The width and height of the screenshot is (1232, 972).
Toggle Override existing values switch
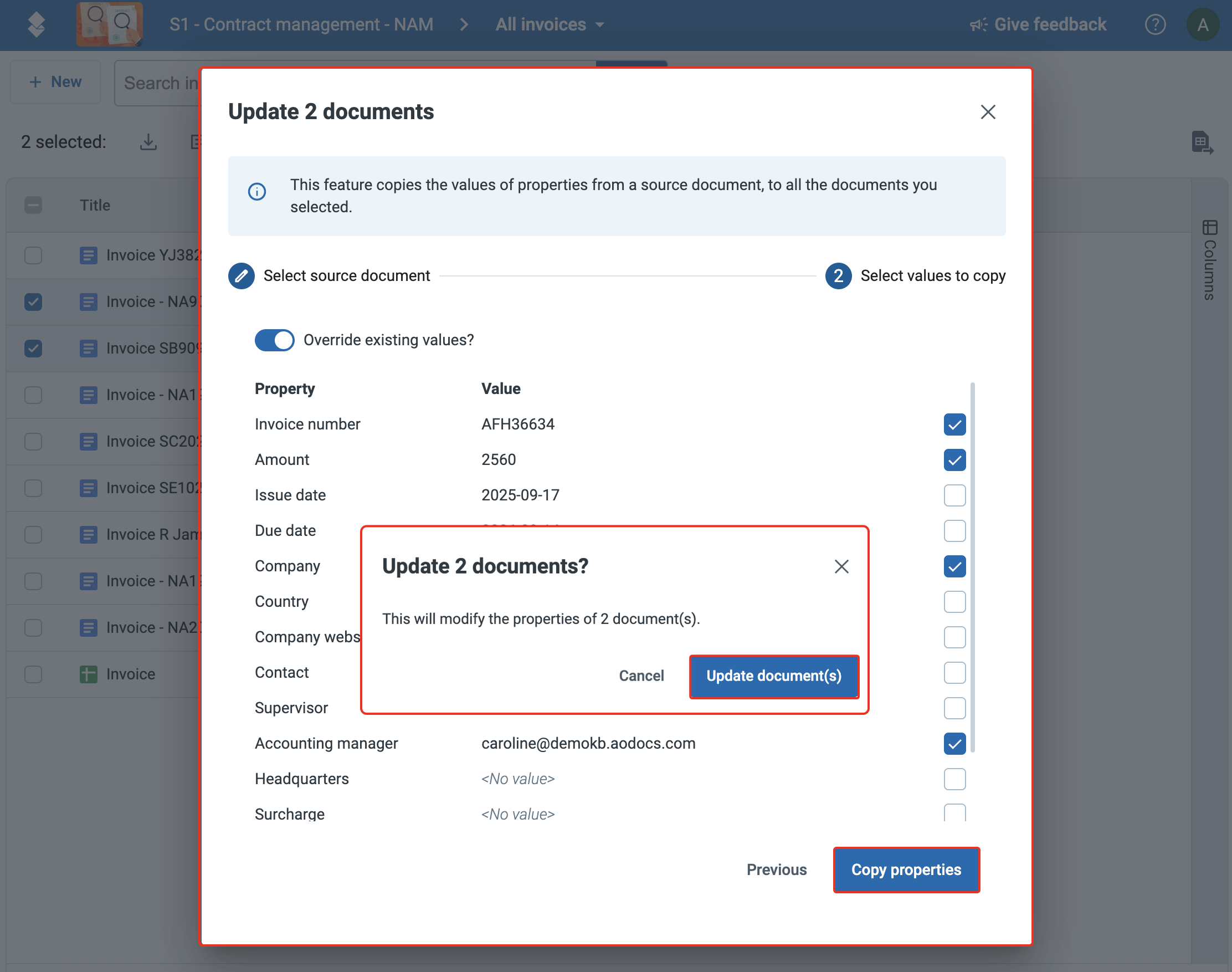point(274,340)
